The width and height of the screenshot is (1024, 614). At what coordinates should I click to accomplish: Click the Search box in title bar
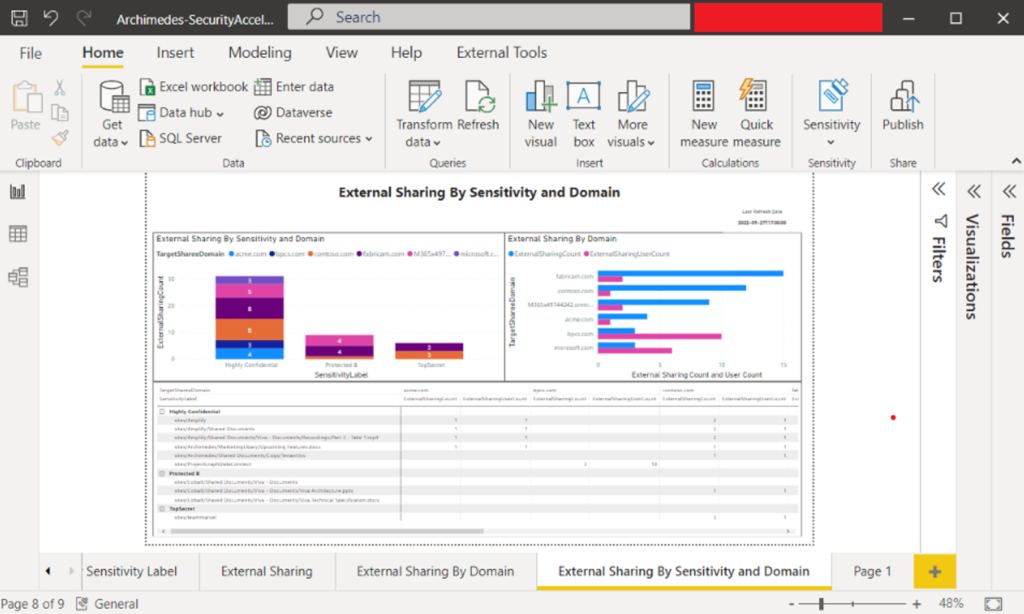point(488,17)
